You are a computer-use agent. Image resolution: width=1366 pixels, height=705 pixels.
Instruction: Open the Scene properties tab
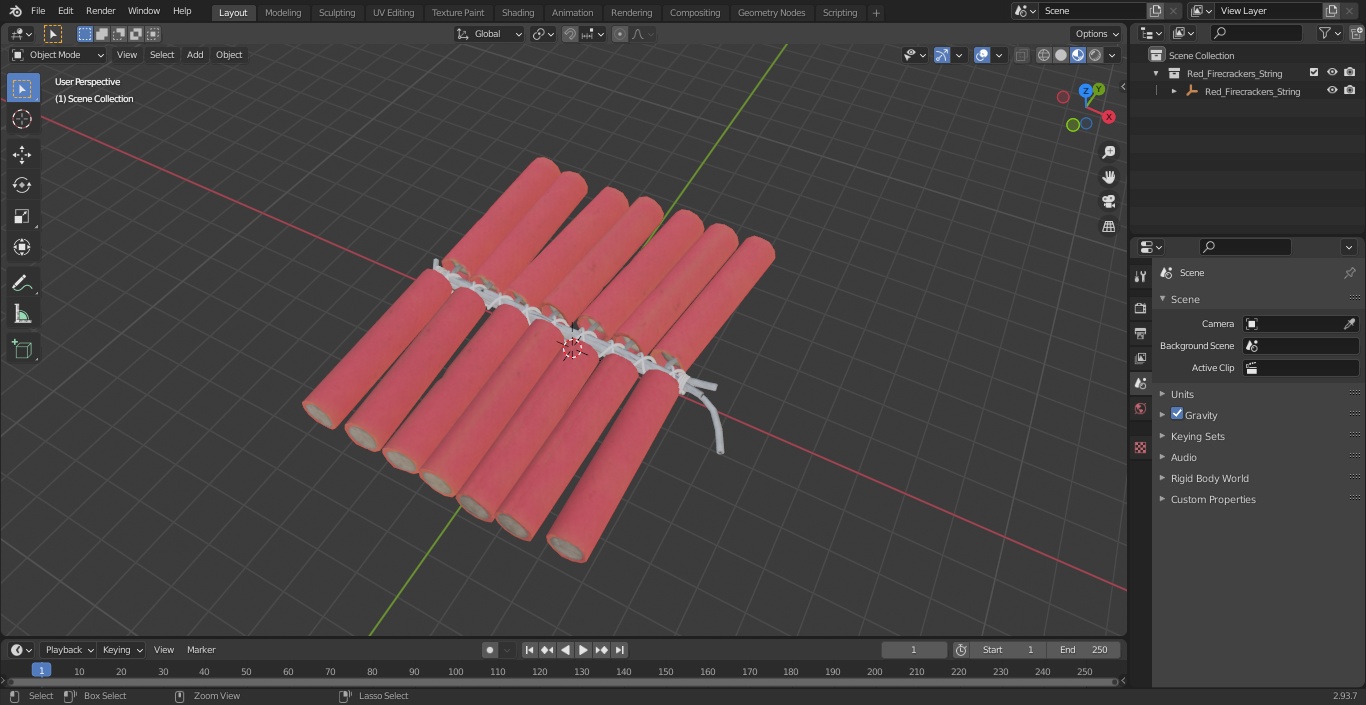pyautogui.click(x=1140, y=383)
